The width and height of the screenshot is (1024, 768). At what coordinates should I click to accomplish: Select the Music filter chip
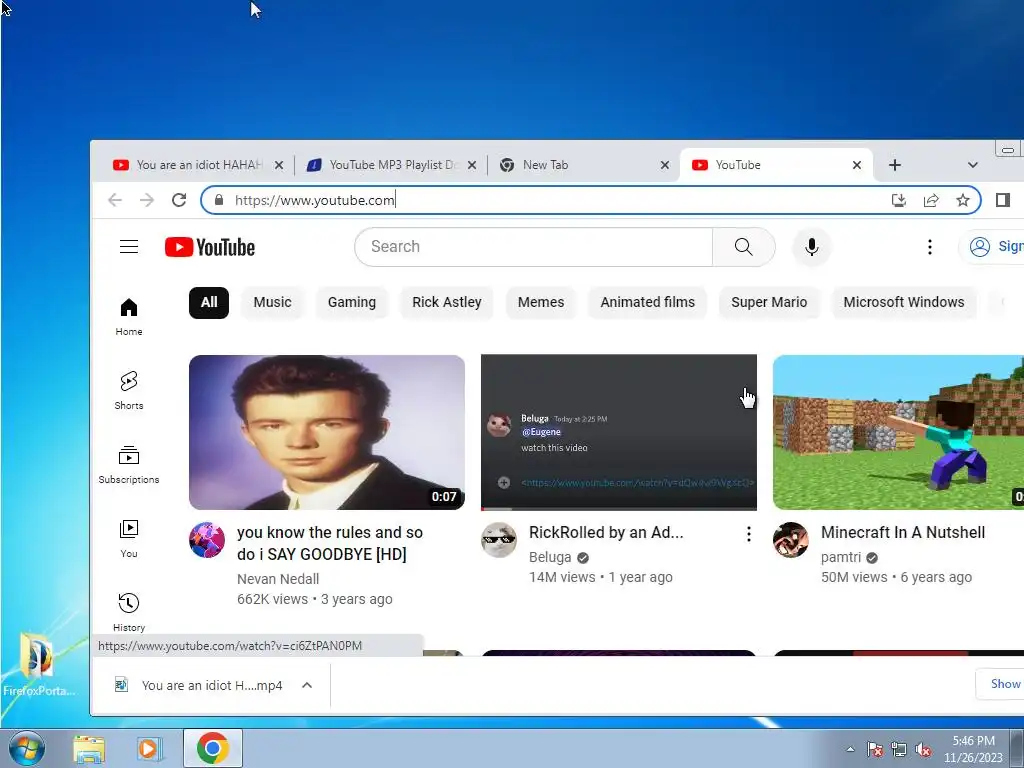(272, 302)
